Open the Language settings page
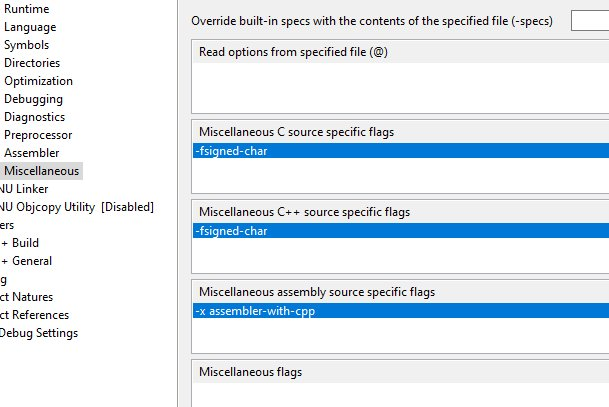Viewport: 609px width, 407px height. coord(30,27)
